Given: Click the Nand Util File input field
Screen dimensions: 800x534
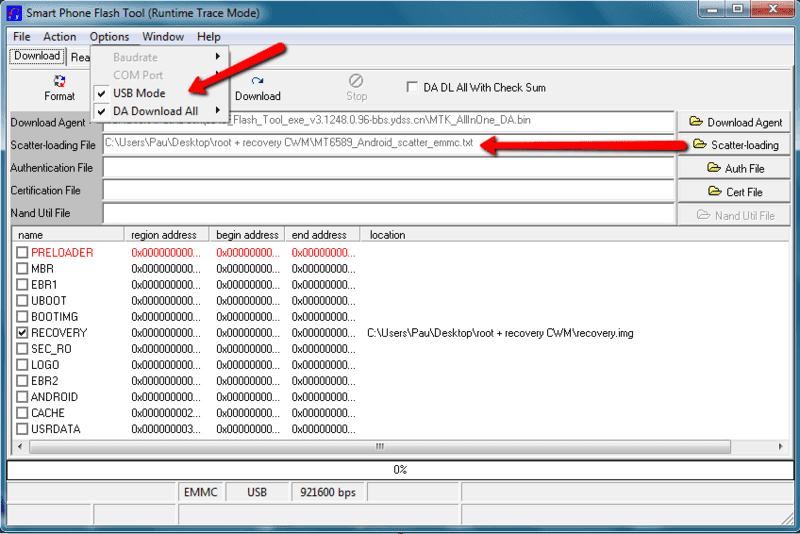Looking at the screenshot, I should (388, 213).
